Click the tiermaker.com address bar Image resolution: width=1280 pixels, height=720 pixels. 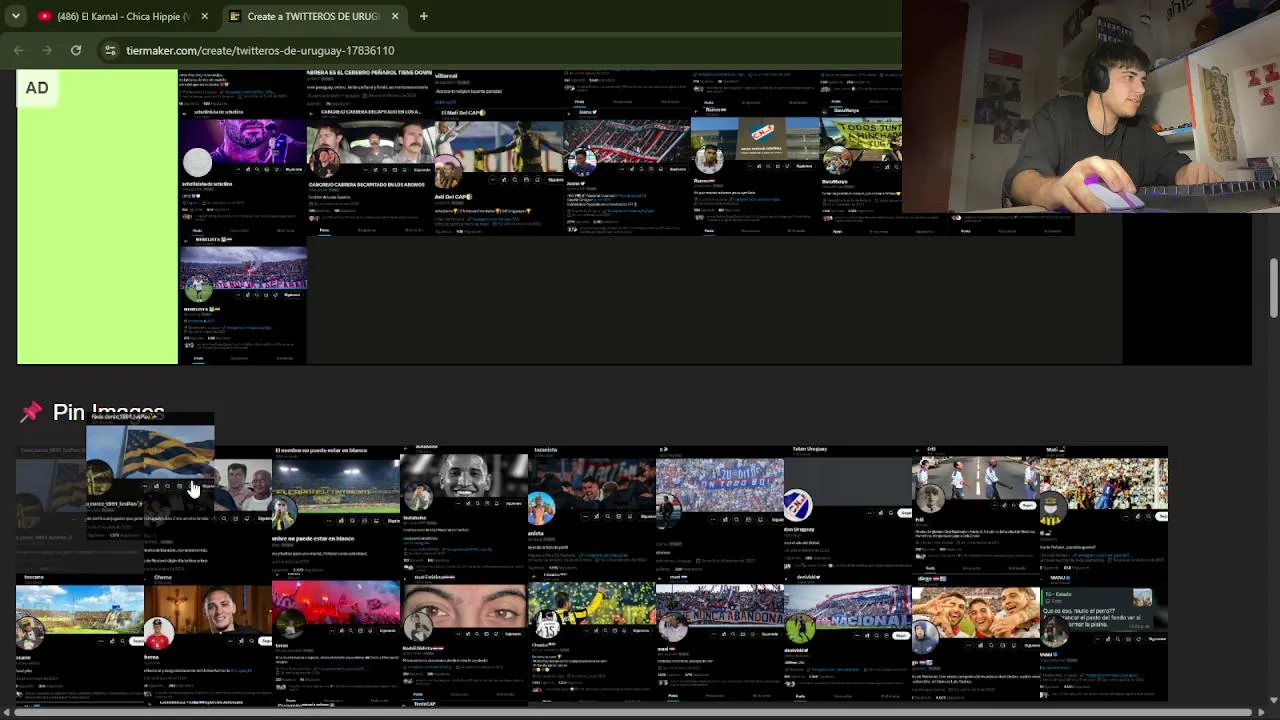coord(500,50)
